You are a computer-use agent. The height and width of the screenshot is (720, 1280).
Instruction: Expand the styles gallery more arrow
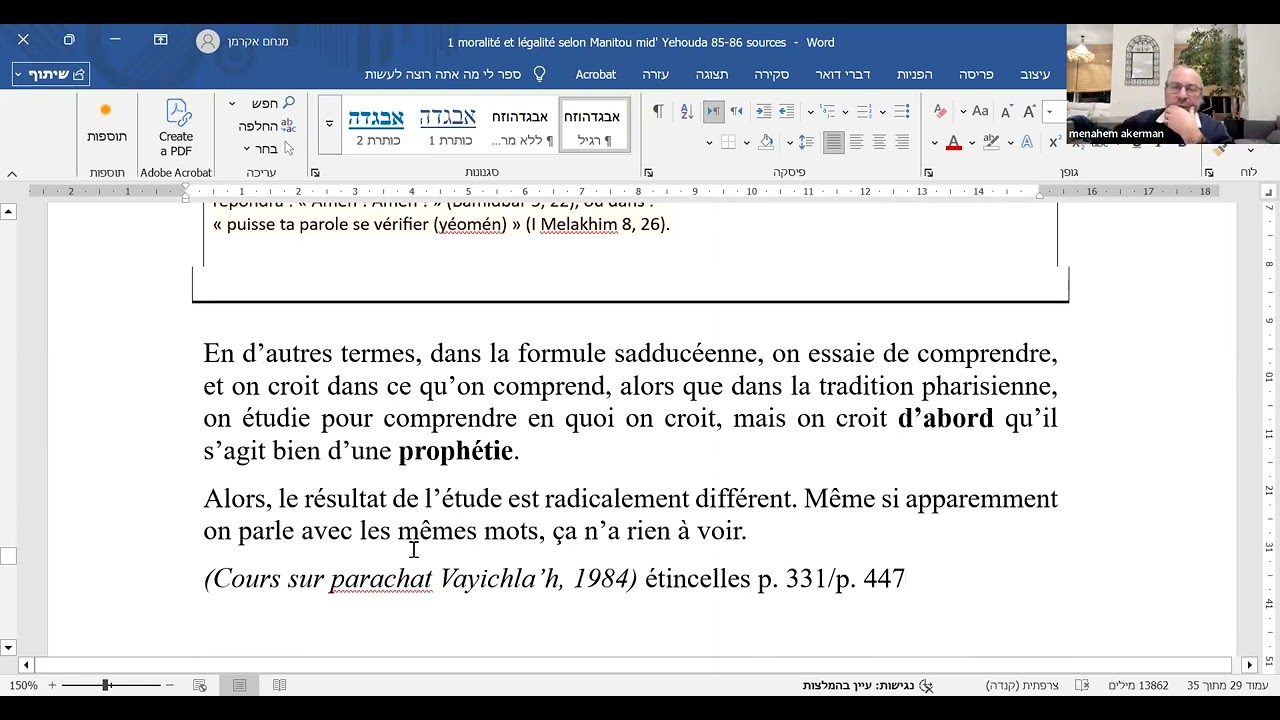click(329, 124)
